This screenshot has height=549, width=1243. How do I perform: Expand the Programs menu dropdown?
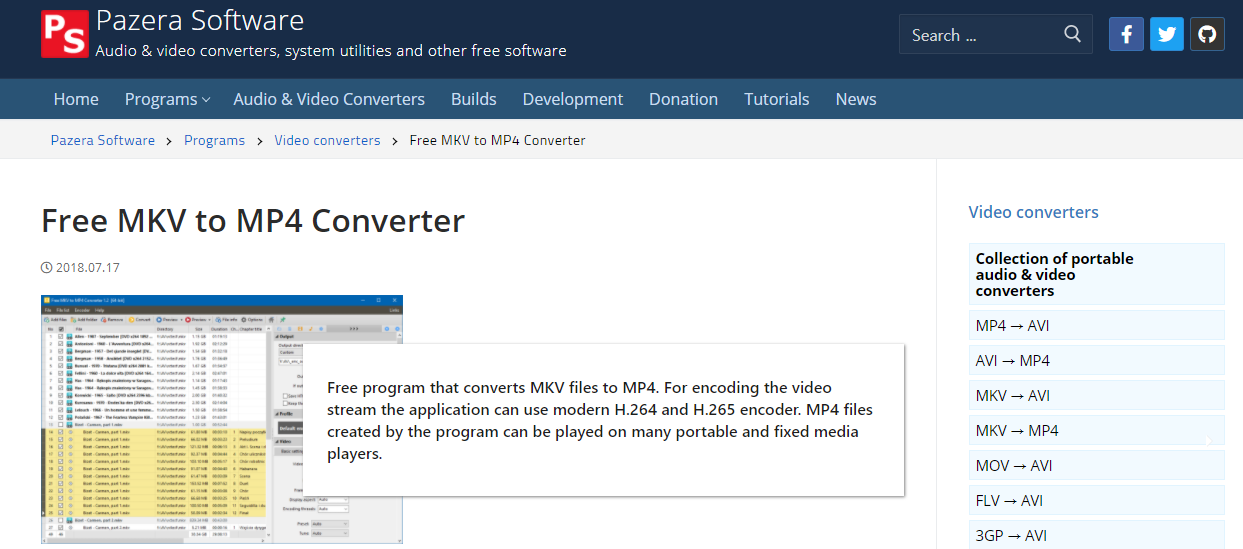coord(167,99)
